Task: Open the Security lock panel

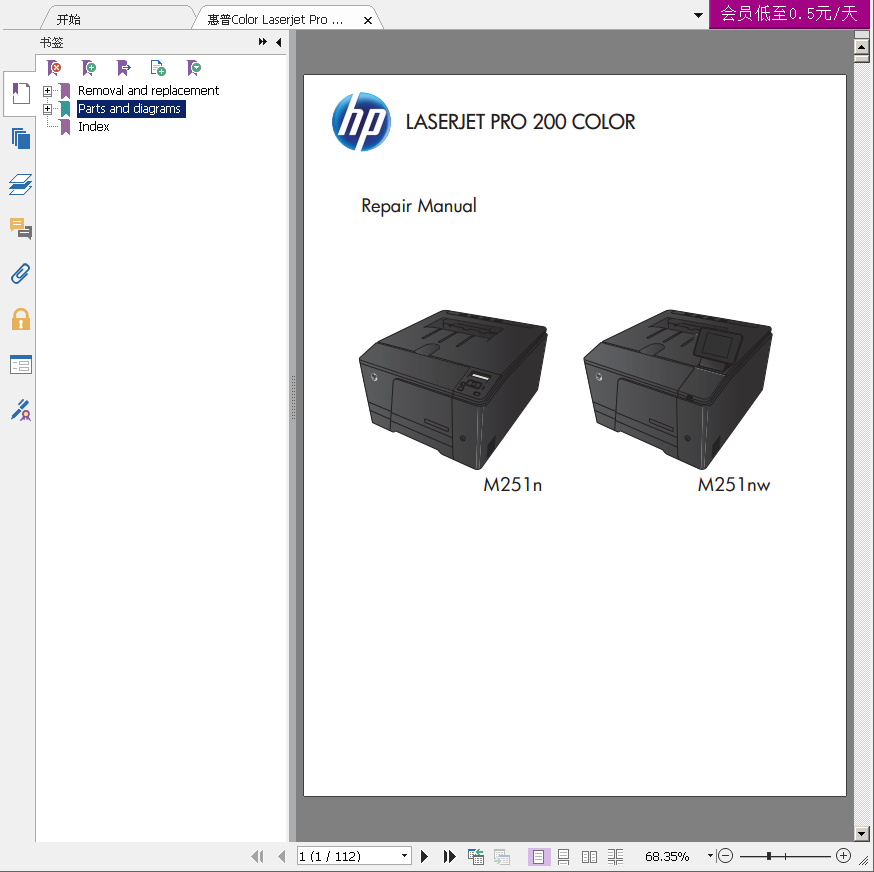Action: (21, 319)
